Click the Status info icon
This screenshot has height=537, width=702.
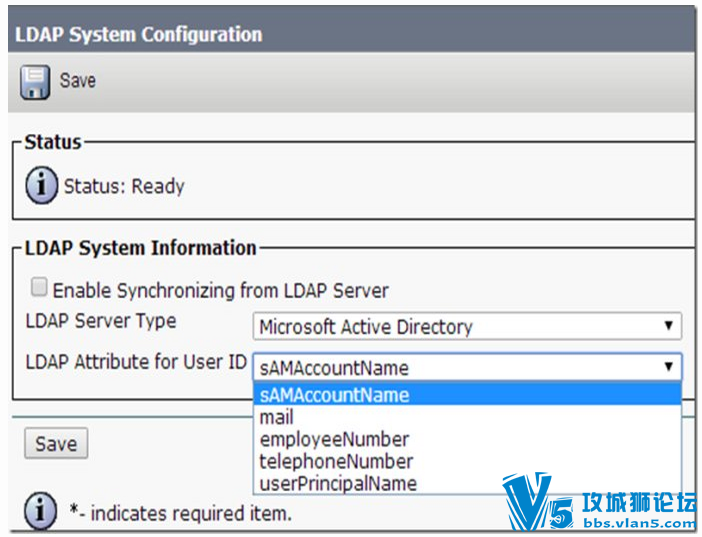(x=41, y=185)
